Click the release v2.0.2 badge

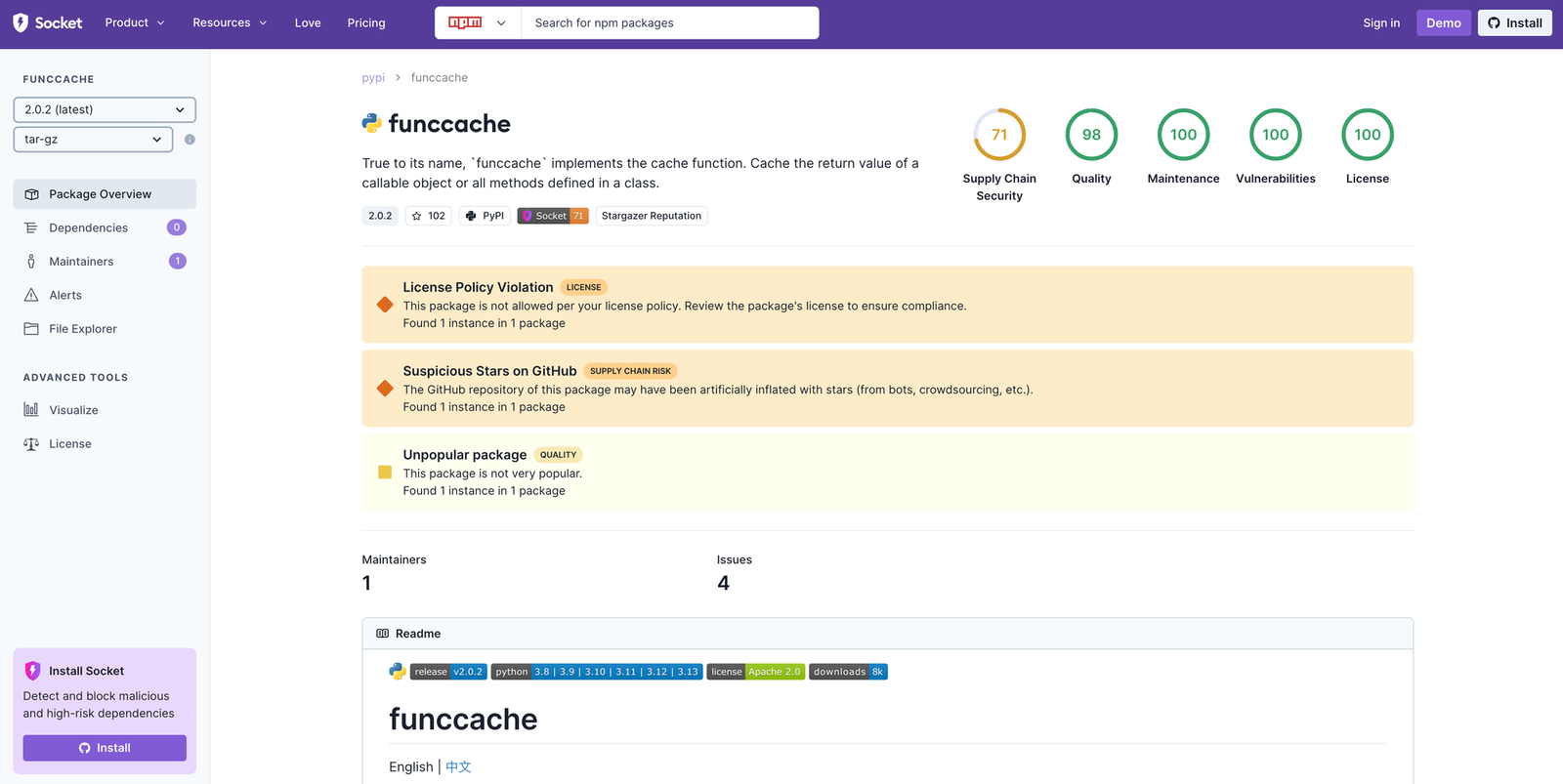(x=448, y=672)
